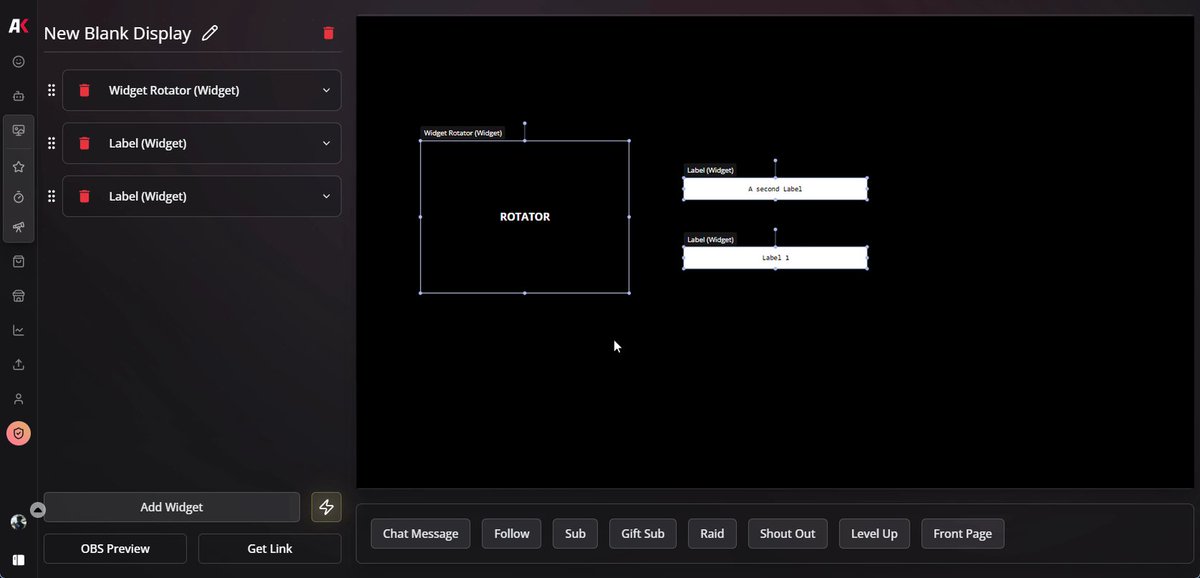The width and height of the screenshot is (1200, 578).
Task: Grab the second Label row drag handle
Action: coord(51,196)
